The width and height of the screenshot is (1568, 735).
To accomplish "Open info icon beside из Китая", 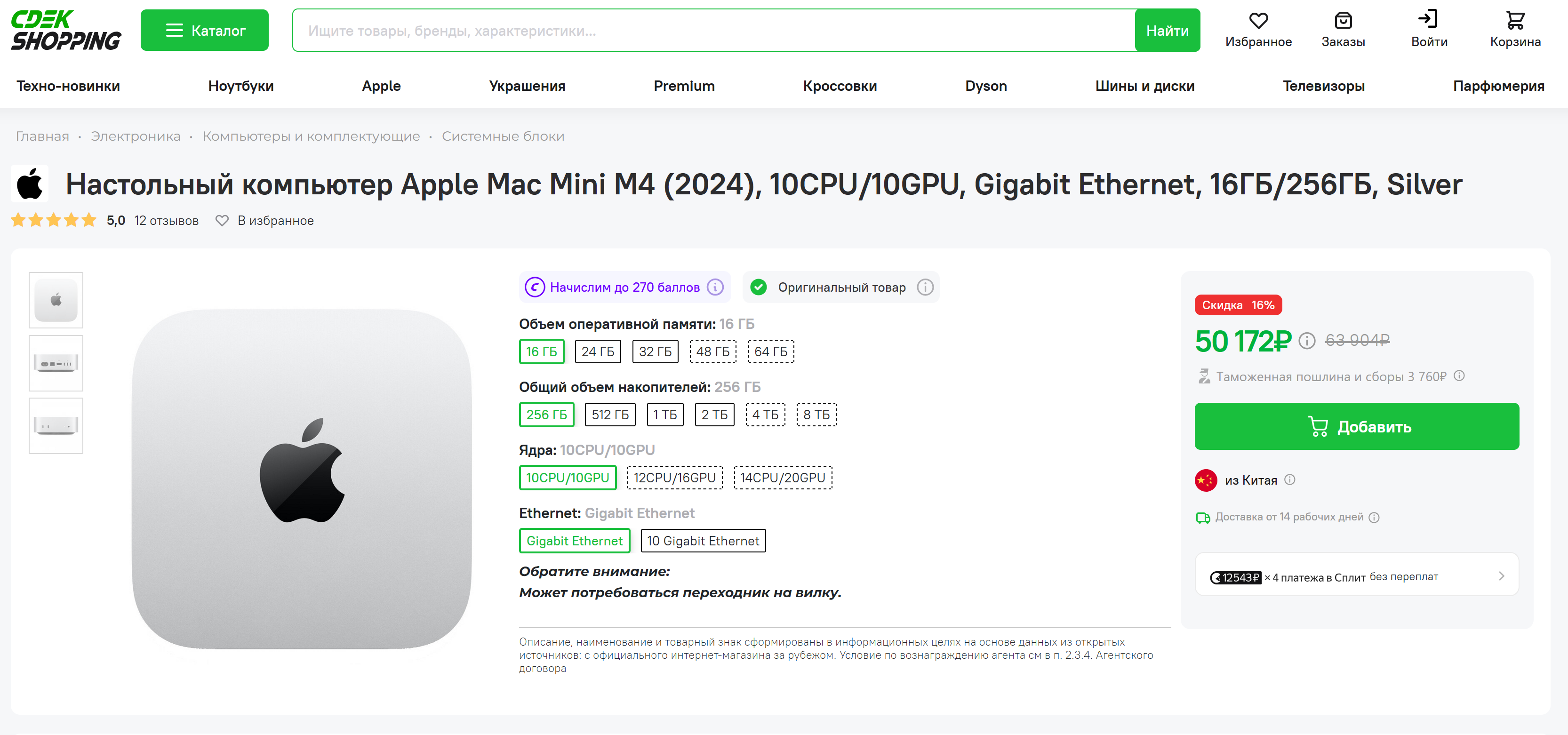I will [x=1290, y=480].
